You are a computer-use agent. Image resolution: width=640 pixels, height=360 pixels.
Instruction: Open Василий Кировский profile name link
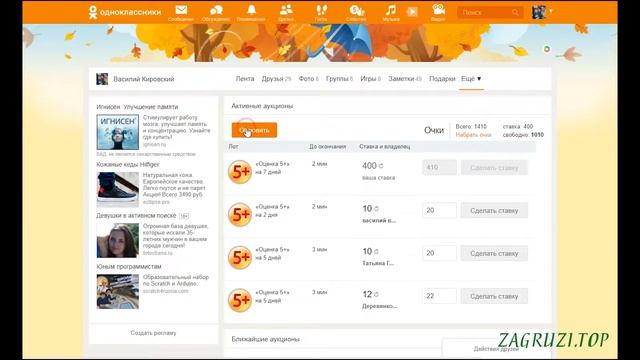pyautogui.click(x=144, y=79)
